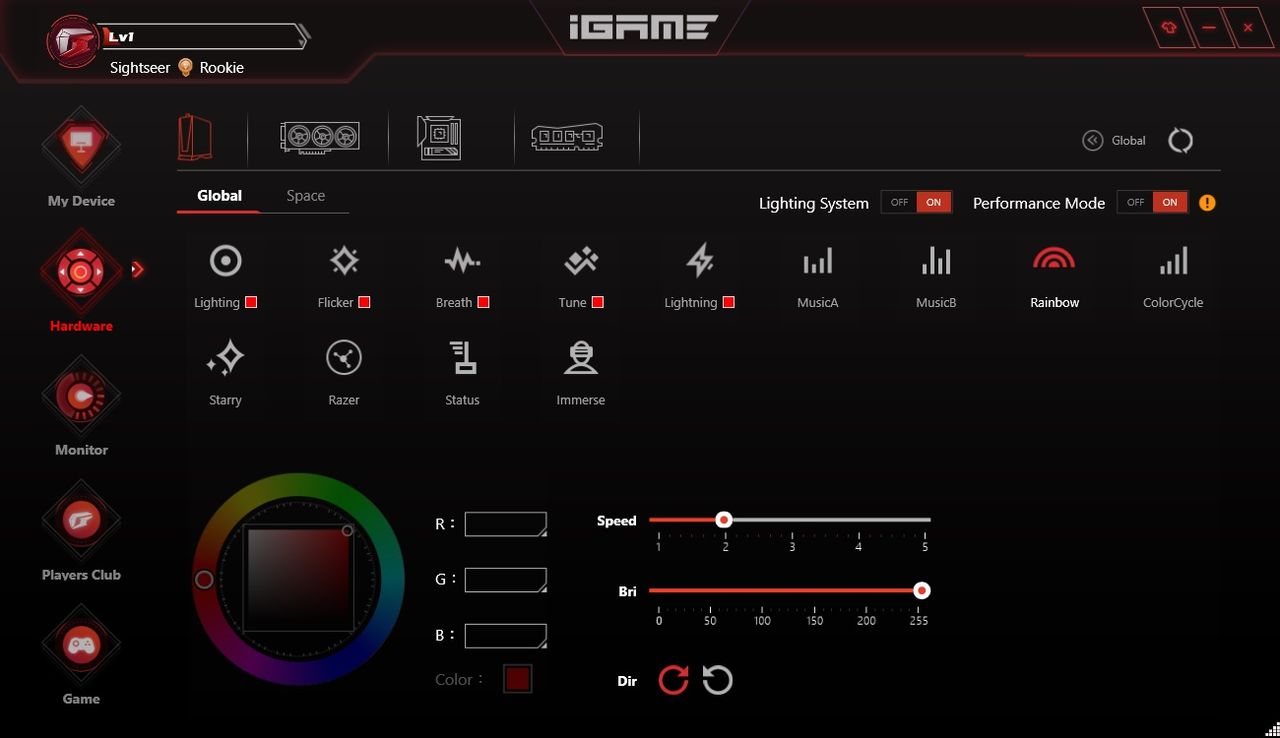Click the Sightseer Rookie rank text
Screen dimensions: 1280x738
[x=177, y=67]
